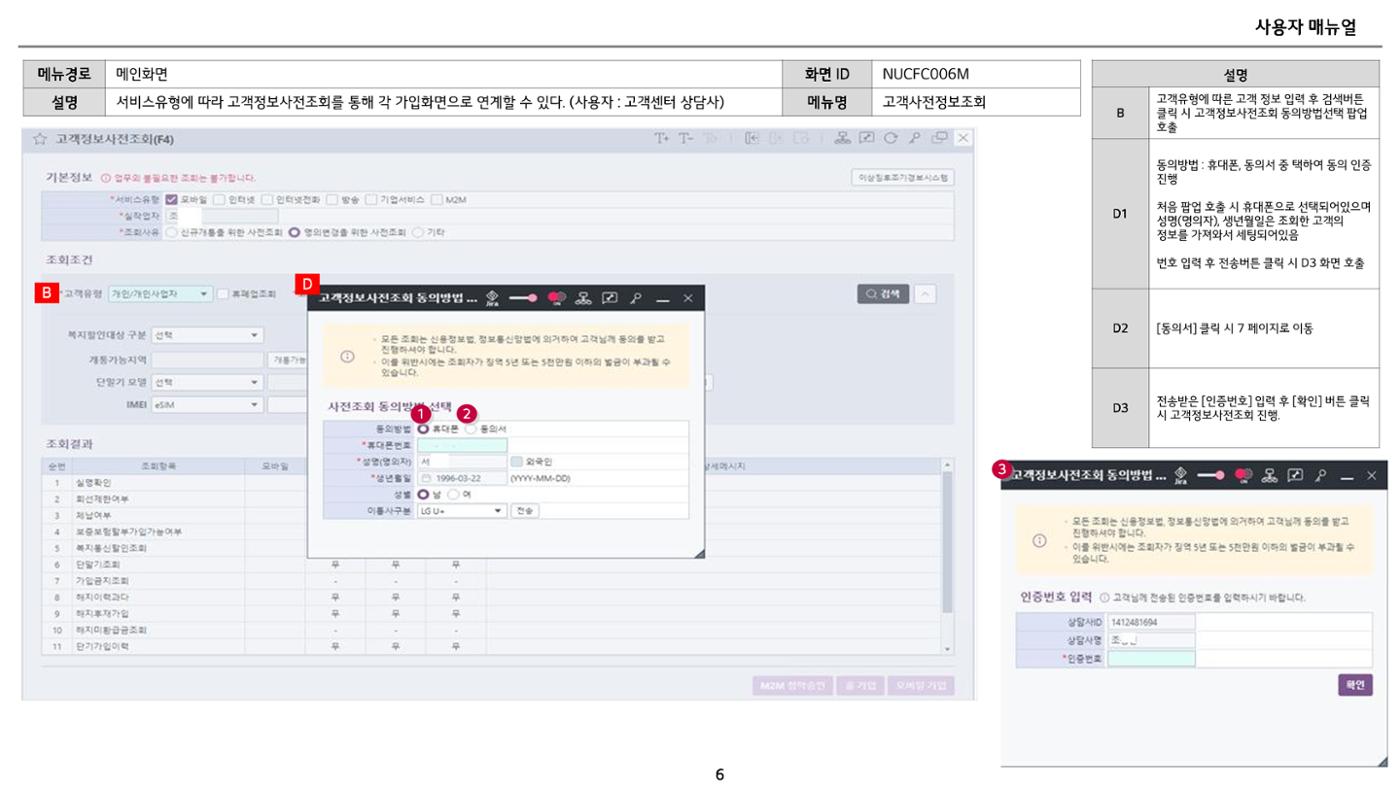
Task: Select 휴대폰 consent method radio
Action: (x=423, y=428)
